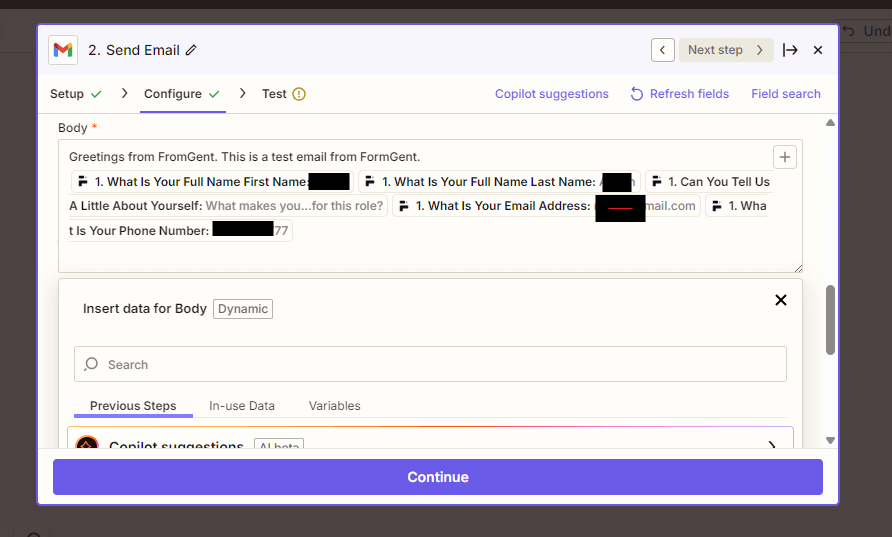Click the Dynamic badge
The height and width of the screenshot is (537, 892).
click(x=243, y=309)
